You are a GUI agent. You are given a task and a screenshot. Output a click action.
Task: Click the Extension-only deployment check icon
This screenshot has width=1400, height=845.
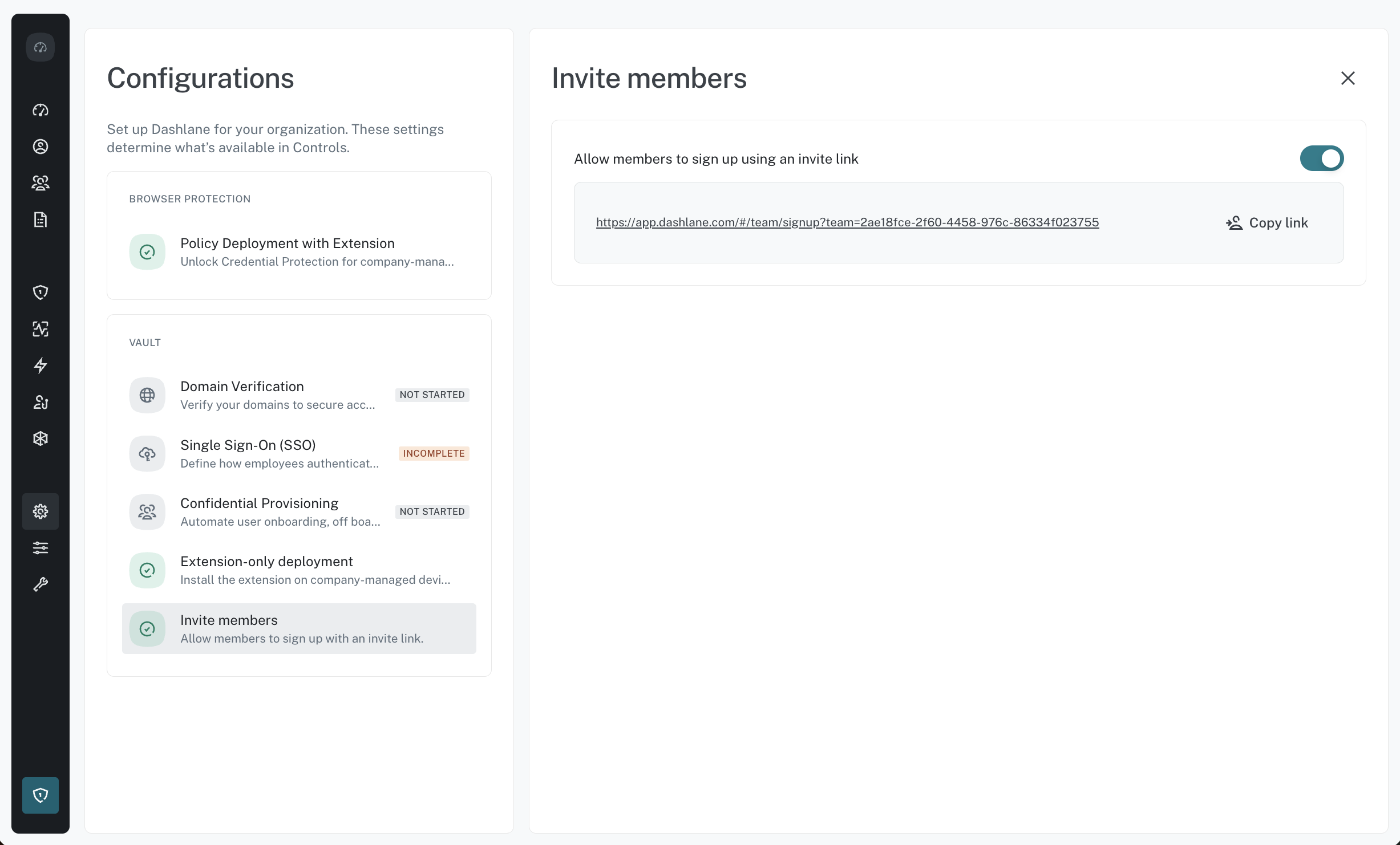(147, 570)
